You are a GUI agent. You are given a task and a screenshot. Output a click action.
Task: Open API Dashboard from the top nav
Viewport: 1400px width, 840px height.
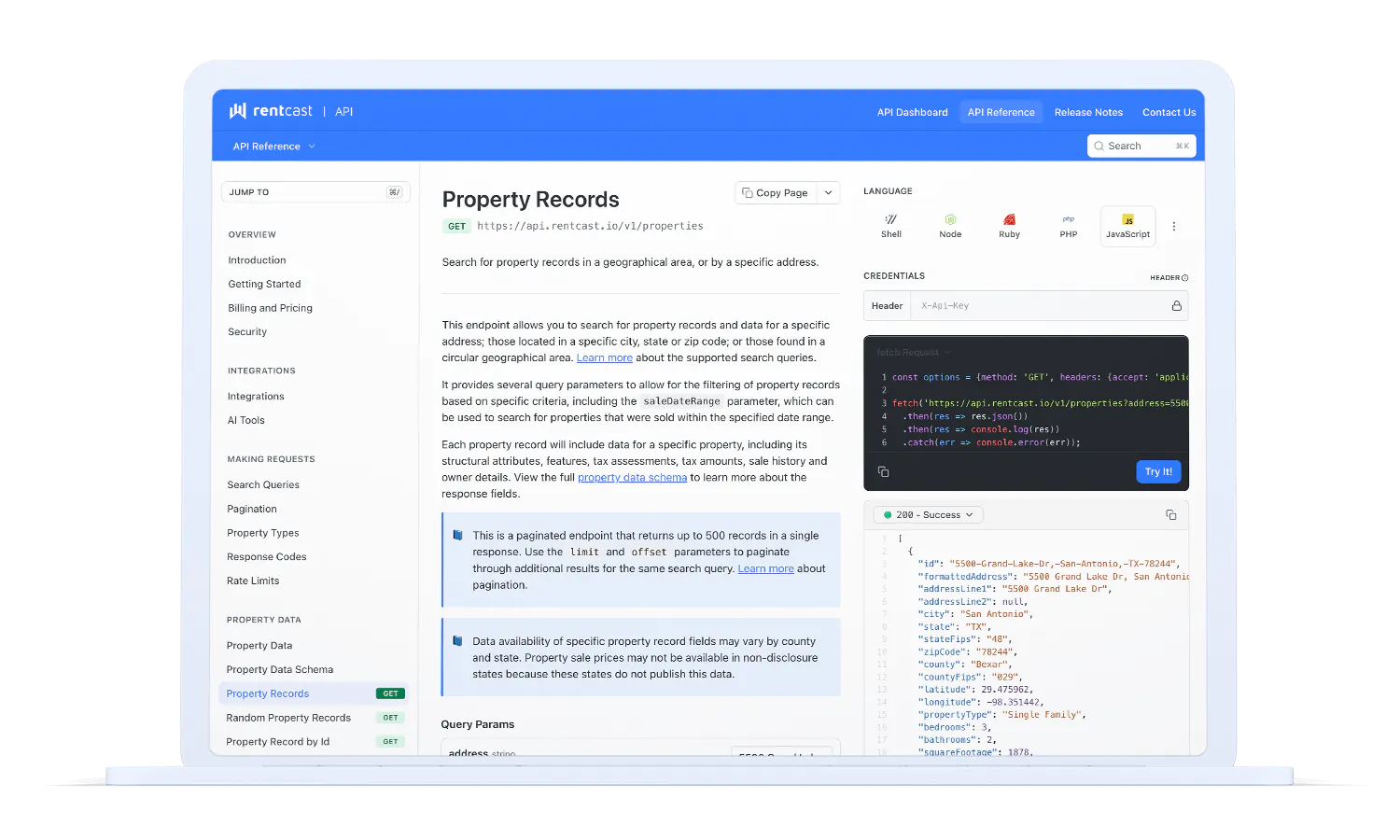[x=912, y=112]
